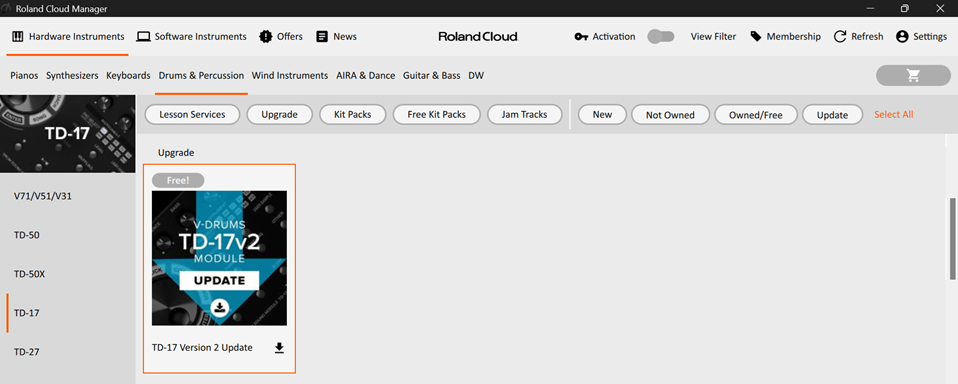Toggle the Not Owned filter
The image size is (958, 384).
point(670,115)
